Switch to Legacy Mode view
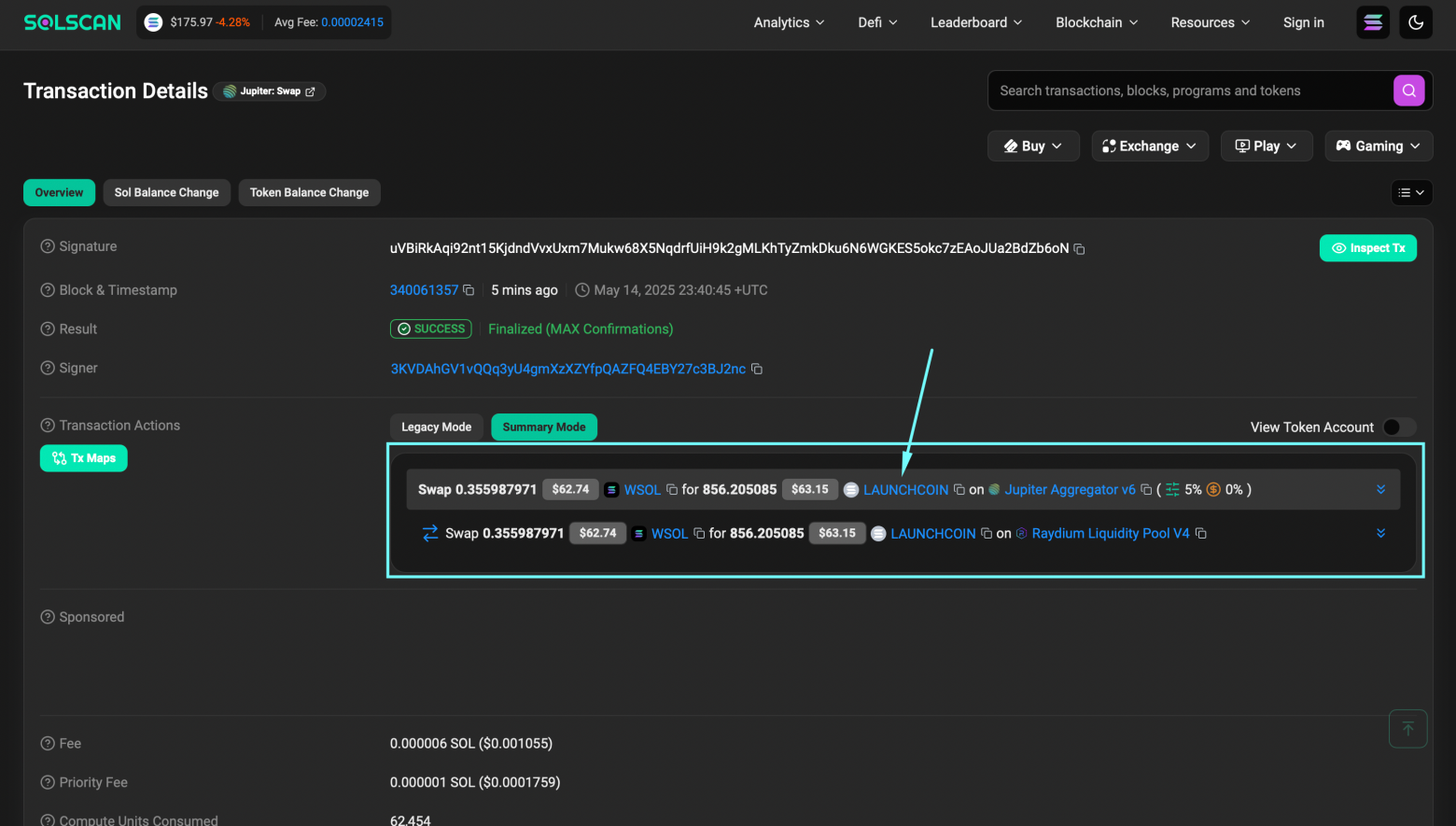 point(436,427)
